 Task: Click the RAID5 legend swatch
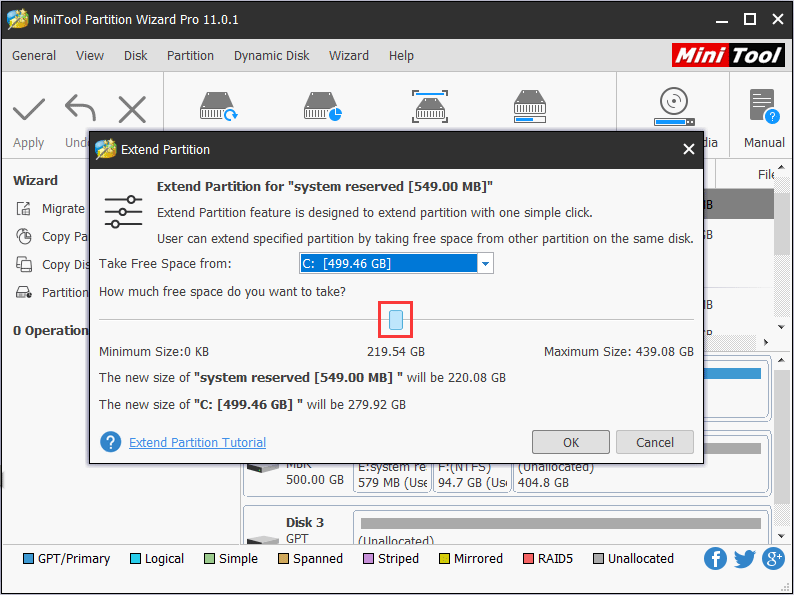pos(528,559)
